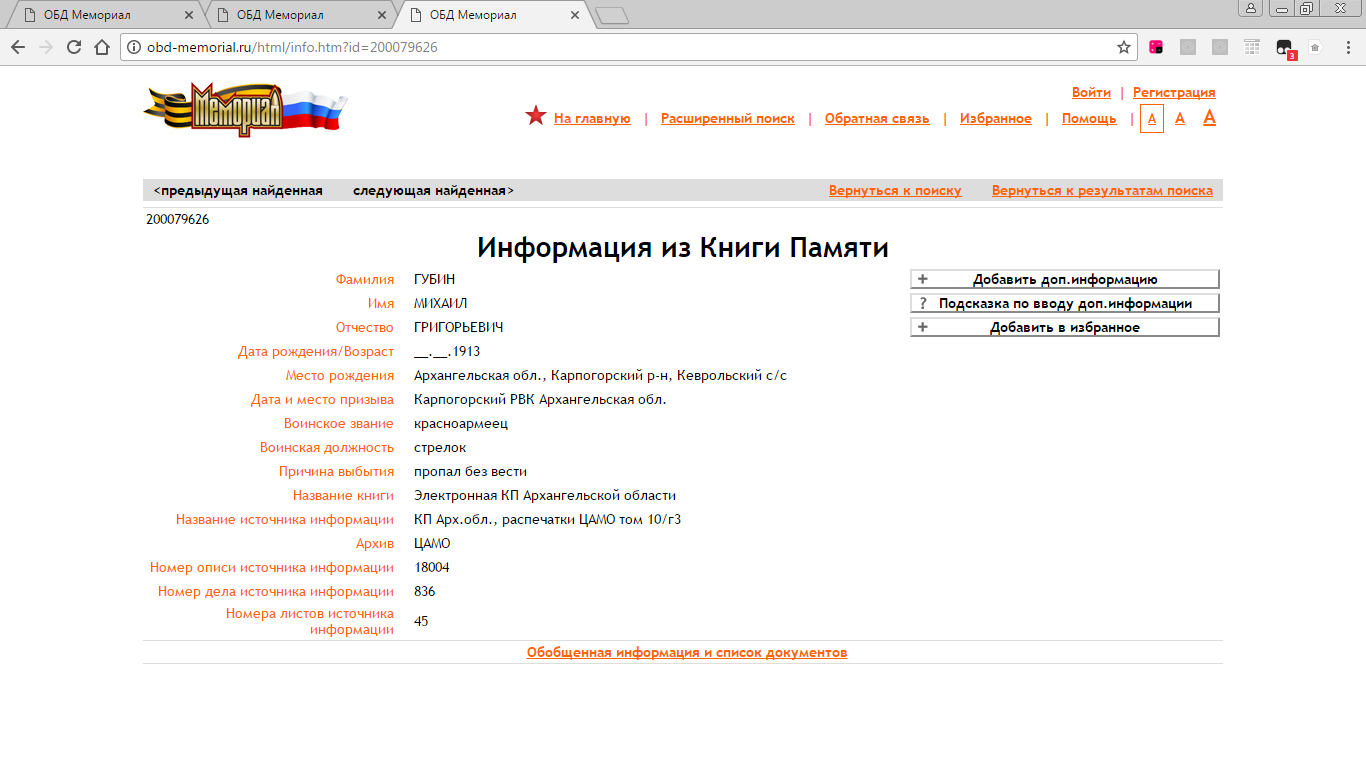Viewport: 1366px width, 768px height.
Task: Click Вернуться к поиску
Action: click(895, 190)
